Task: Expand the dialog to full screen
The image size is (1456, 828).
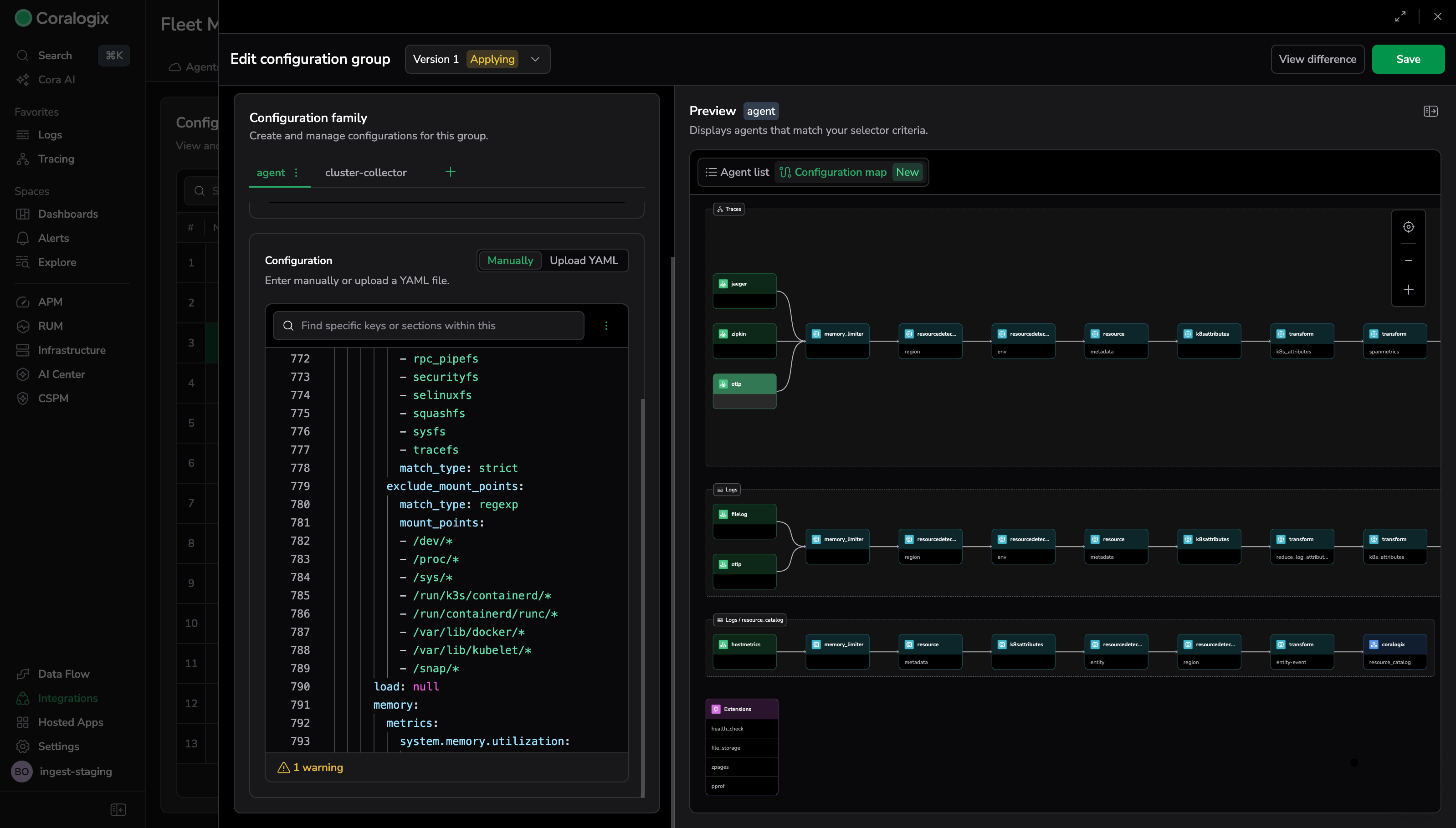Action: [x=1400, y=16]
